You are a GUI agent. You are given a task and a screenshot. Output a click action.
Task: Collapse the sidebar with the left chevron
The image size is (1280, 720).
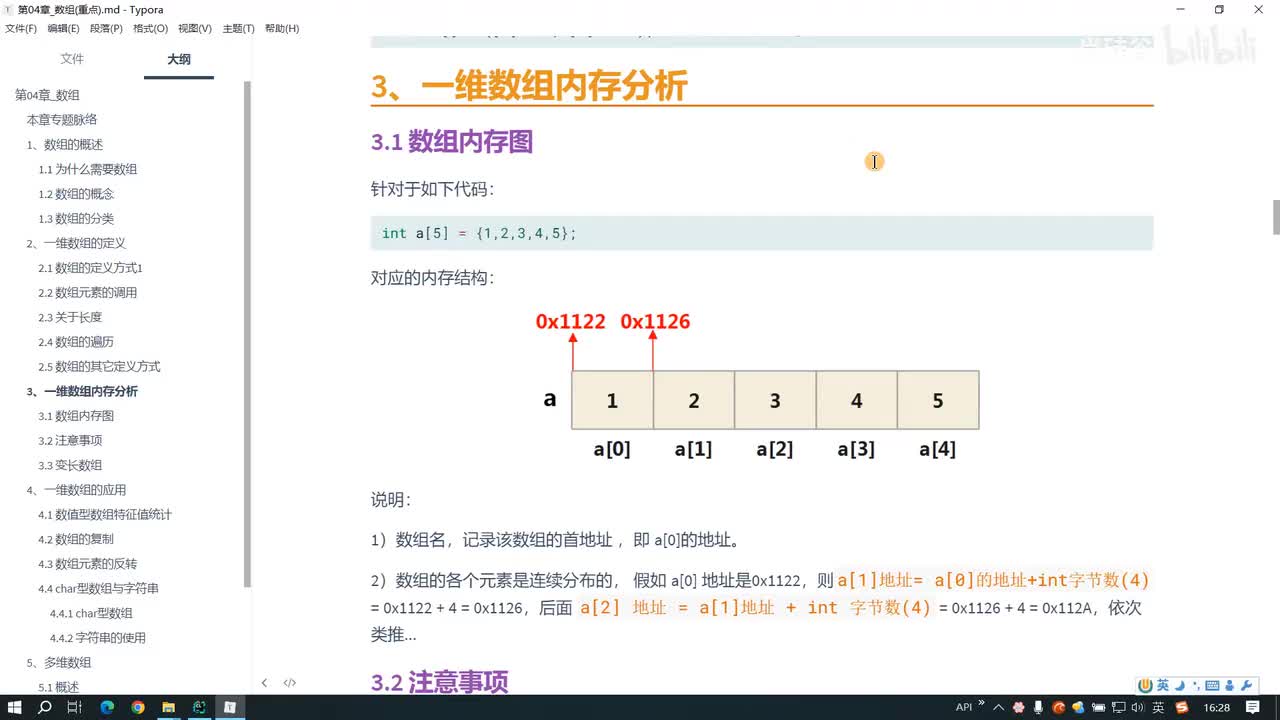tap(264, 683)
